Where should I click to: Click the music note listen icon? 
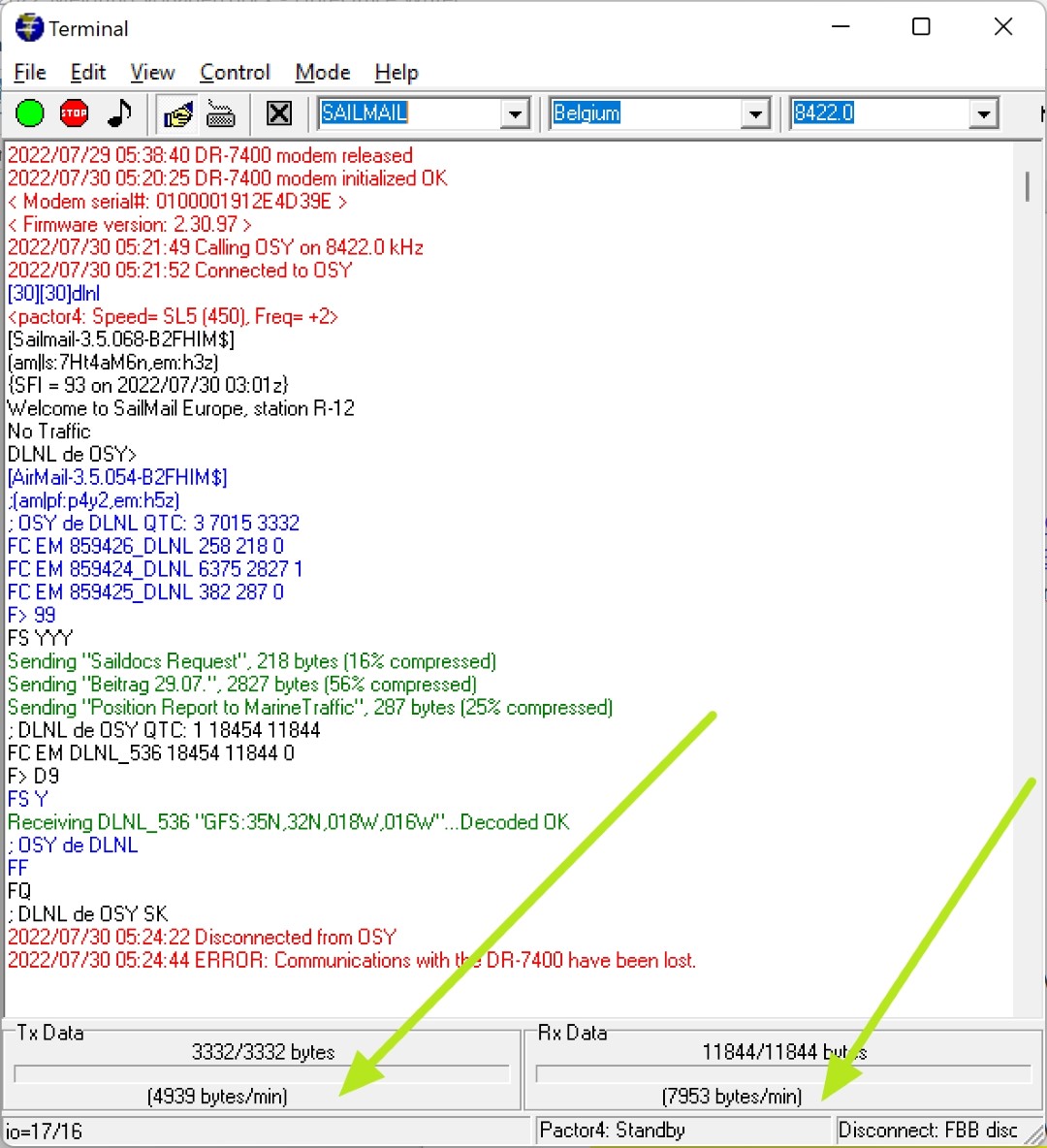[x=119, y=113]
